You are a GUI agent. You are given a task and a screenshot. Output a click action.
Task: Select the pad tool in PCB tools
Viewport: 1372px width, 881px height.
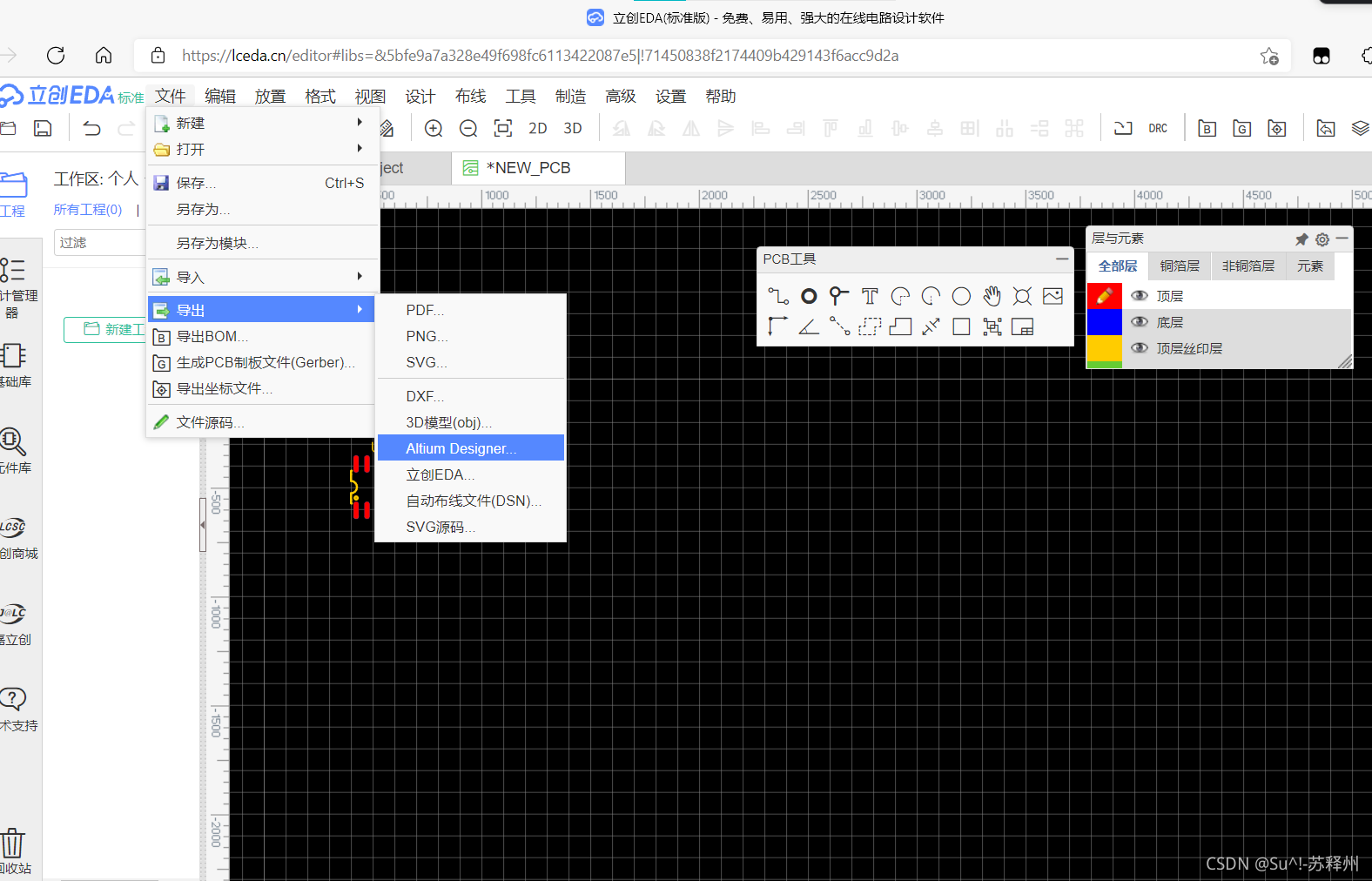(809, 297)
